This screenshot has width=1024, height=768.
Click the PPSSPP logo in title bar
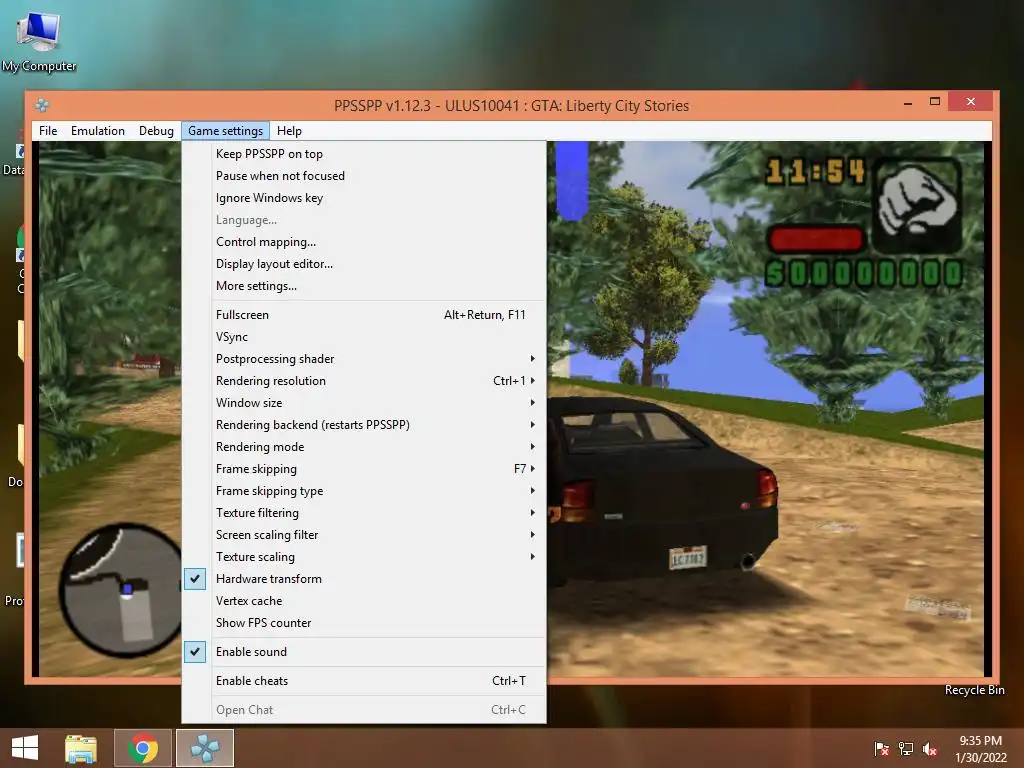click(x=42, y=105)
